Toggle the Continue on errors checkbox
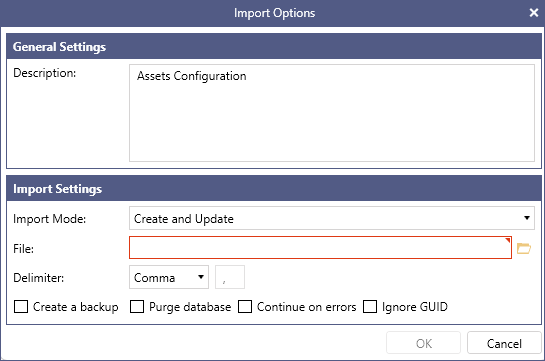 245,307
